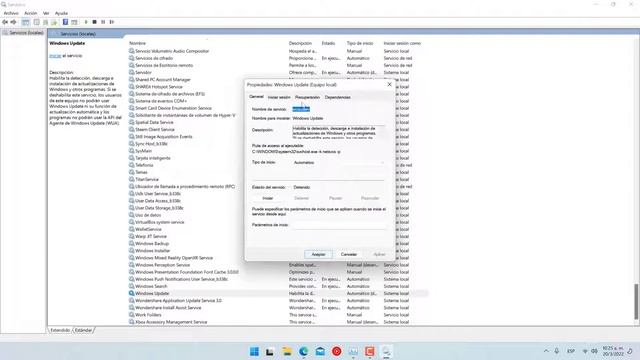Click the gear icon beside Windows Search row

[x=131, y=286]
